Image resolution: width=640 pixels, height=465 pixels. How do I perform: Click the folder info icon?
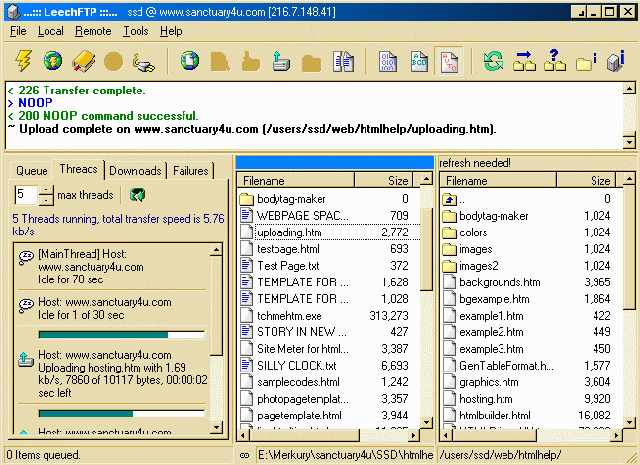pos(586,62)
